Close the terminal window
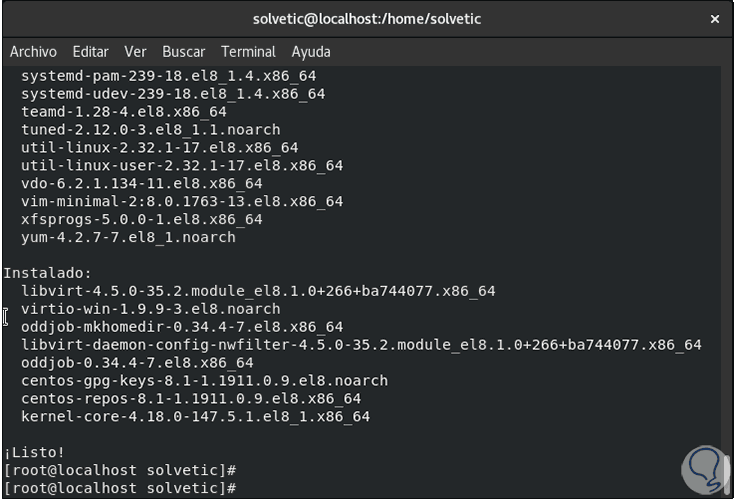737x499 pixels. (x=714, y=19)
